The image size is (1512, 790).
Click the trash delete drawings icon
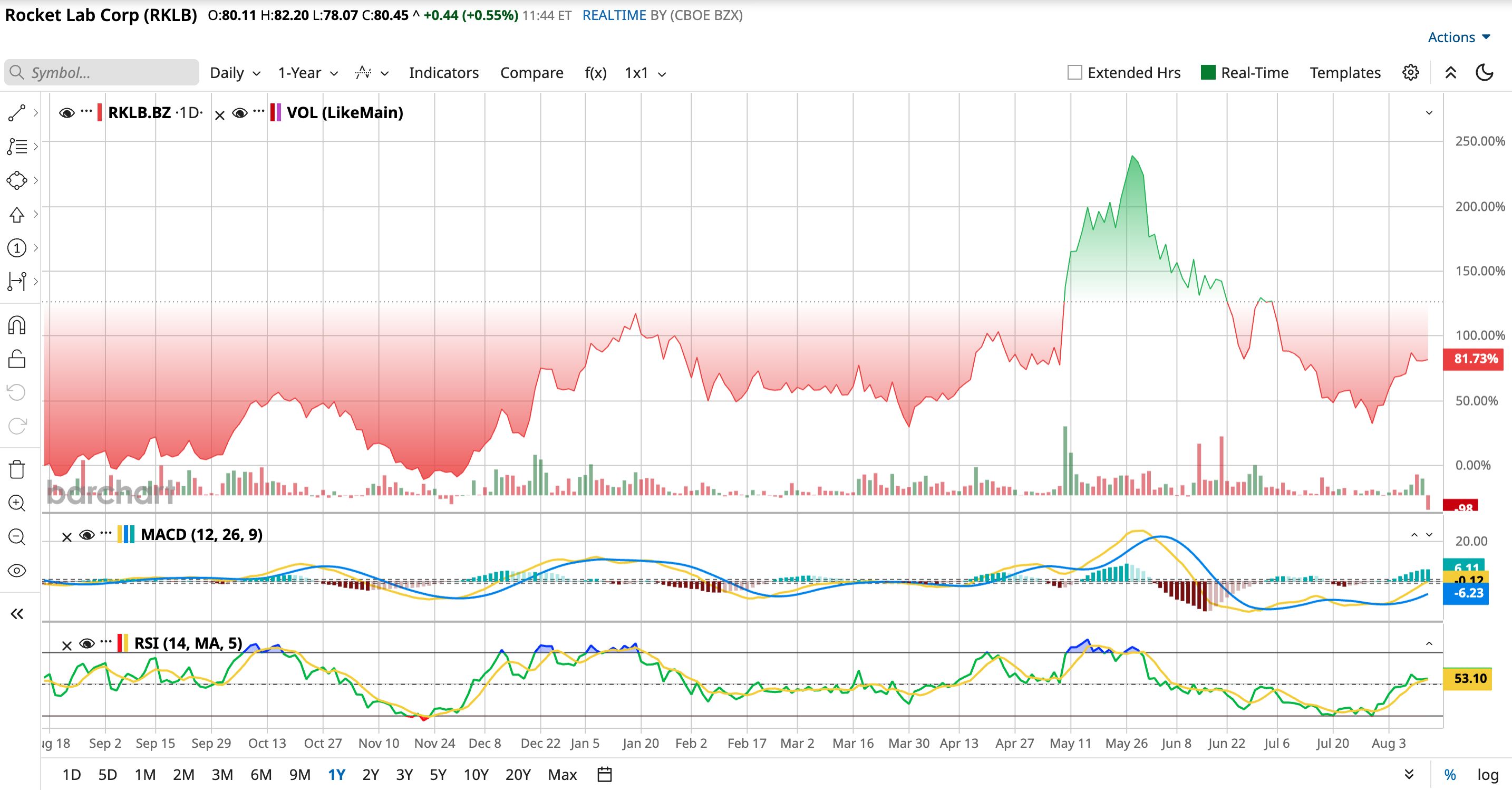(16, 469)
